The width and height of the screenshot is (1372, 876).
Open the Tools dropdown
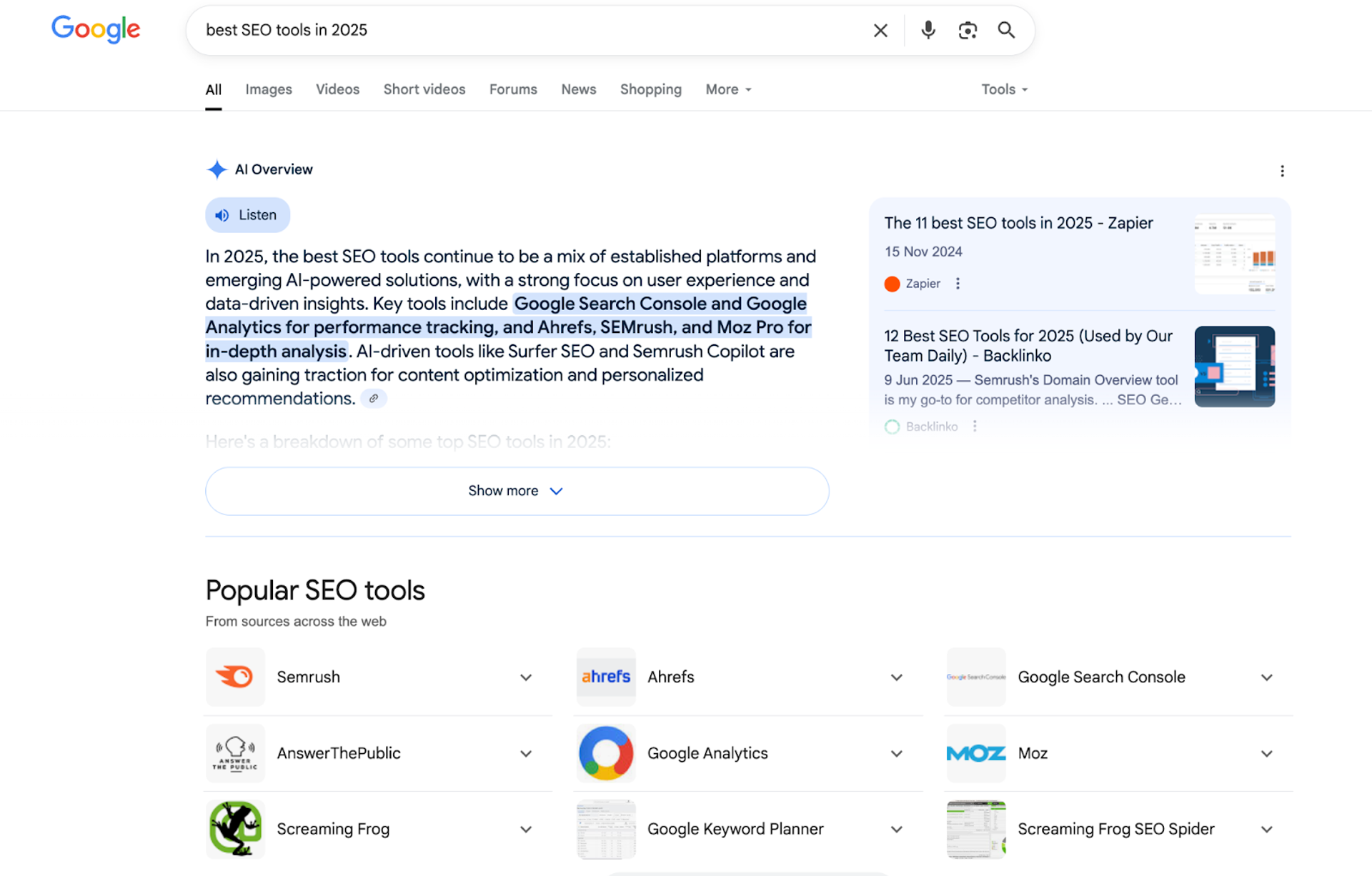[1004, 89]
